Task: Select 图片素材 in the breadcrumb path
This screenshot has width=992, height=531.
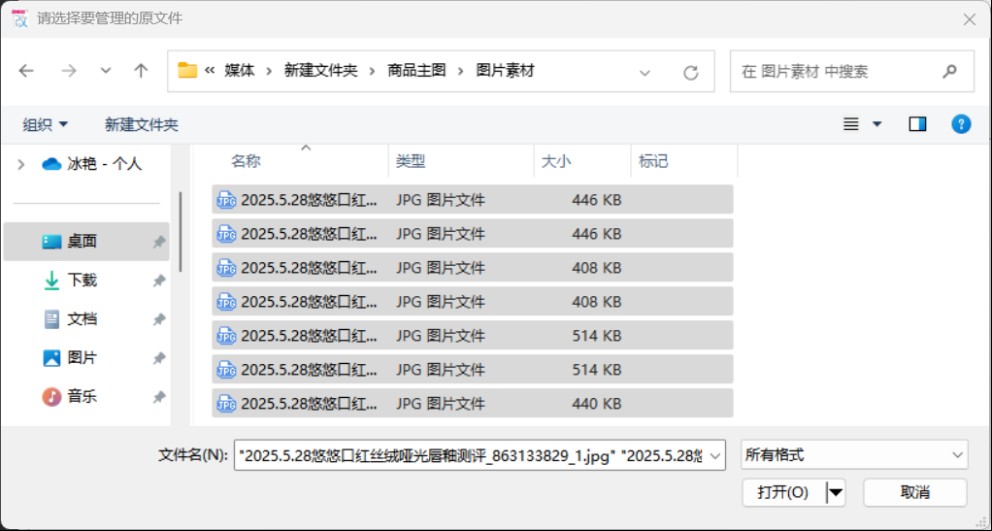Action: point(505,70)
